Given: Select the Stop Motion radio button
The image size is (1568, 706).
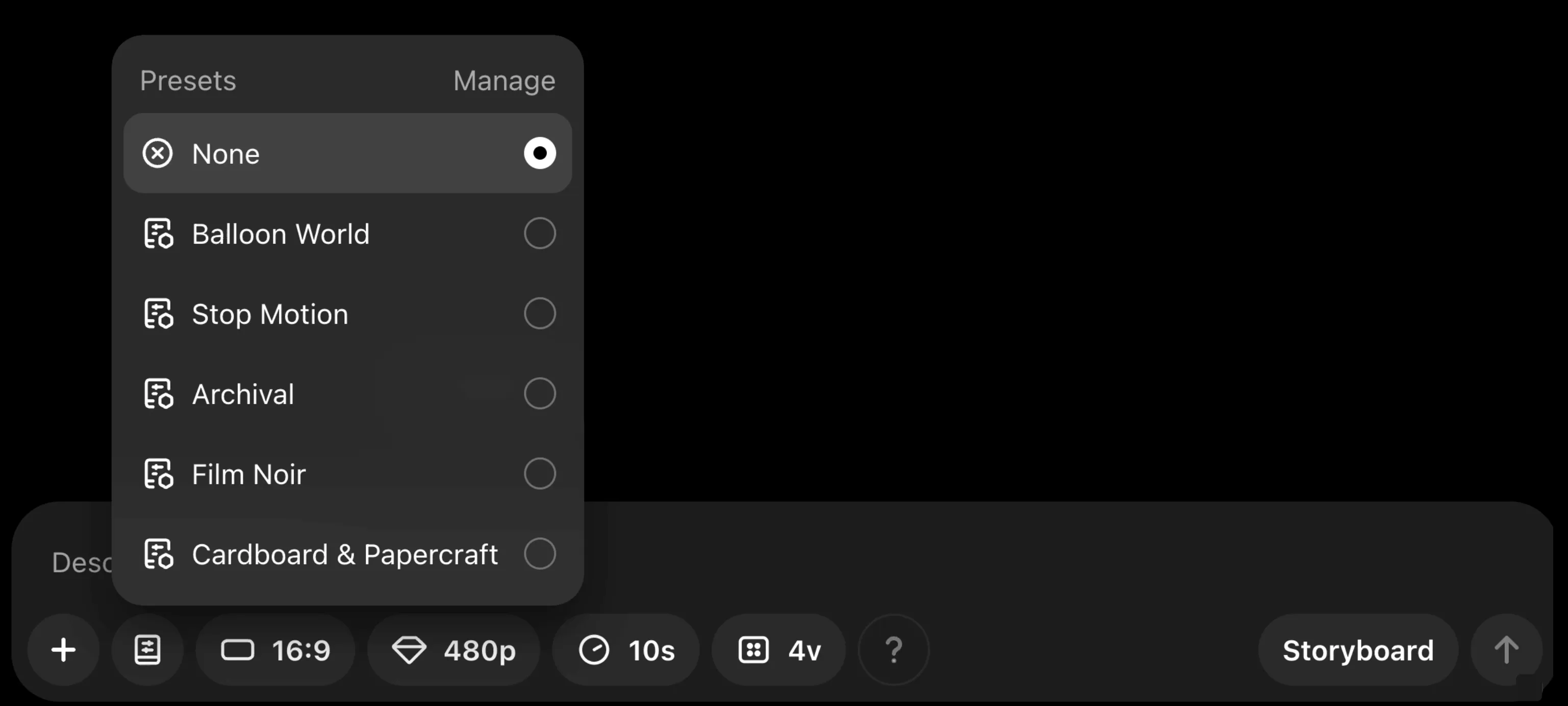Looking at the screenshot, I should (x=539, y=314).
